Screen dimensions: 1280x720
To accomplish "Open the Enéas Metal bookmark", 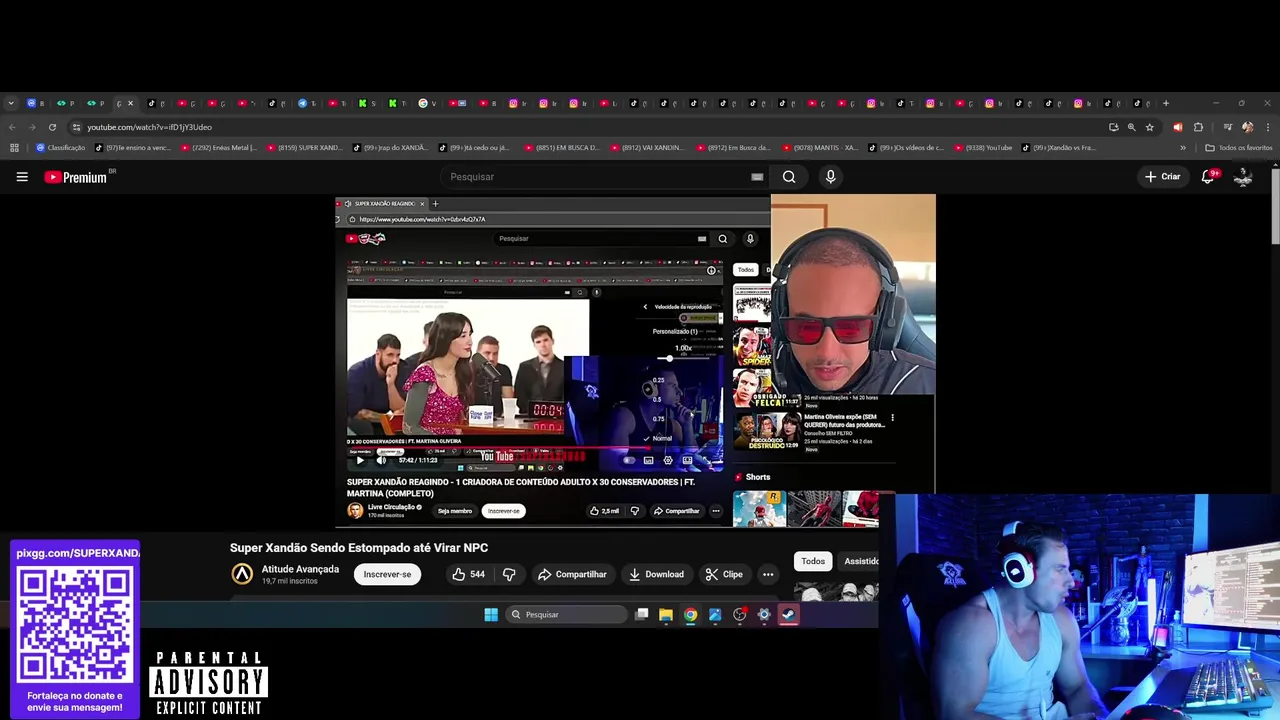I will [218, 148].
